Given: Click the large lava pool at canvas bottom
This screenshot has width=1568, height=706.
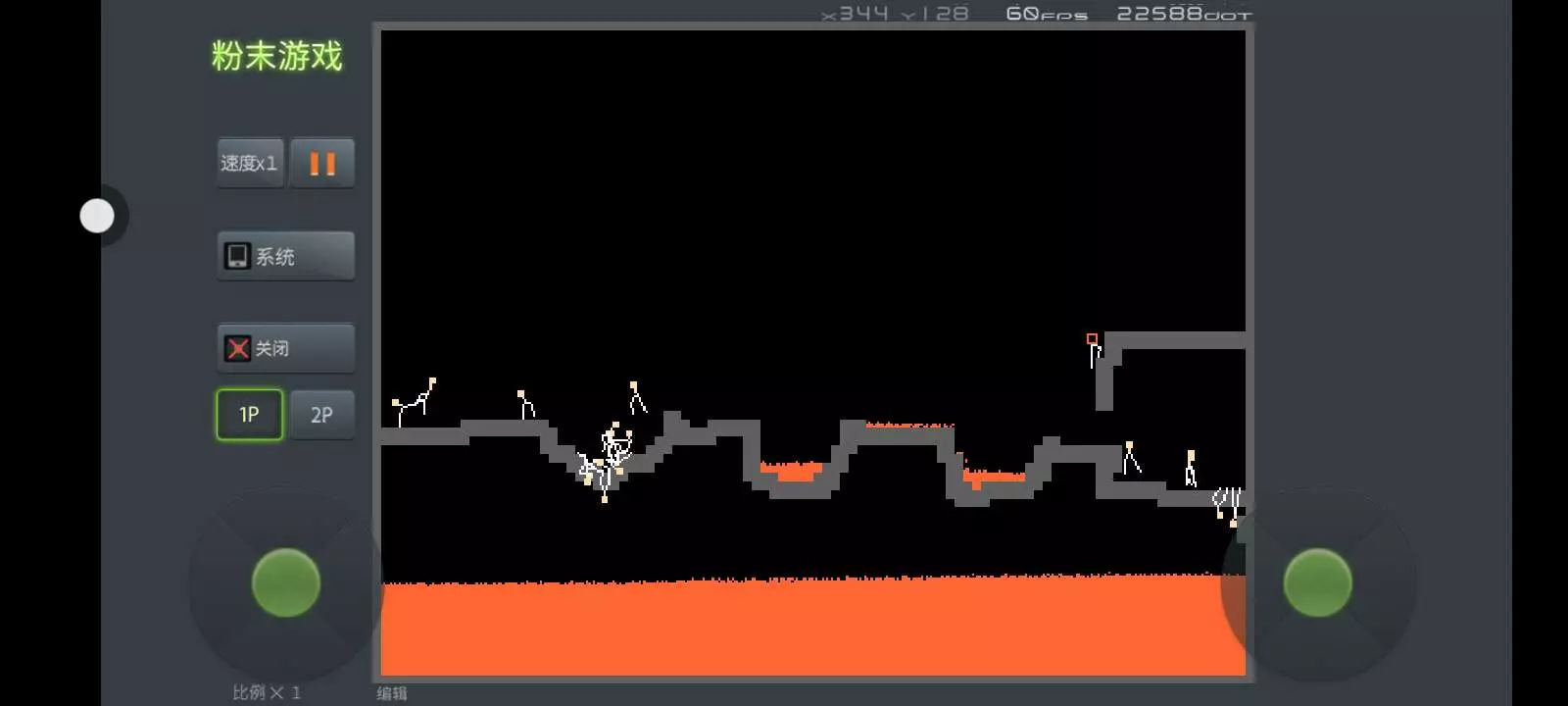Looking at the screenshot, I should coord(811,628).
